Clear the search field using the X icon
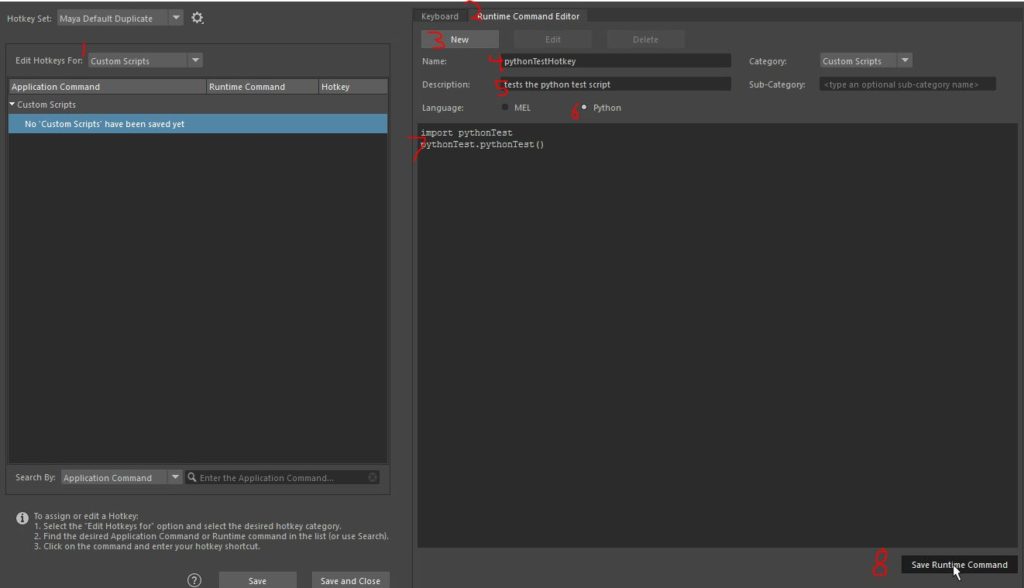 tap(370, 477)
